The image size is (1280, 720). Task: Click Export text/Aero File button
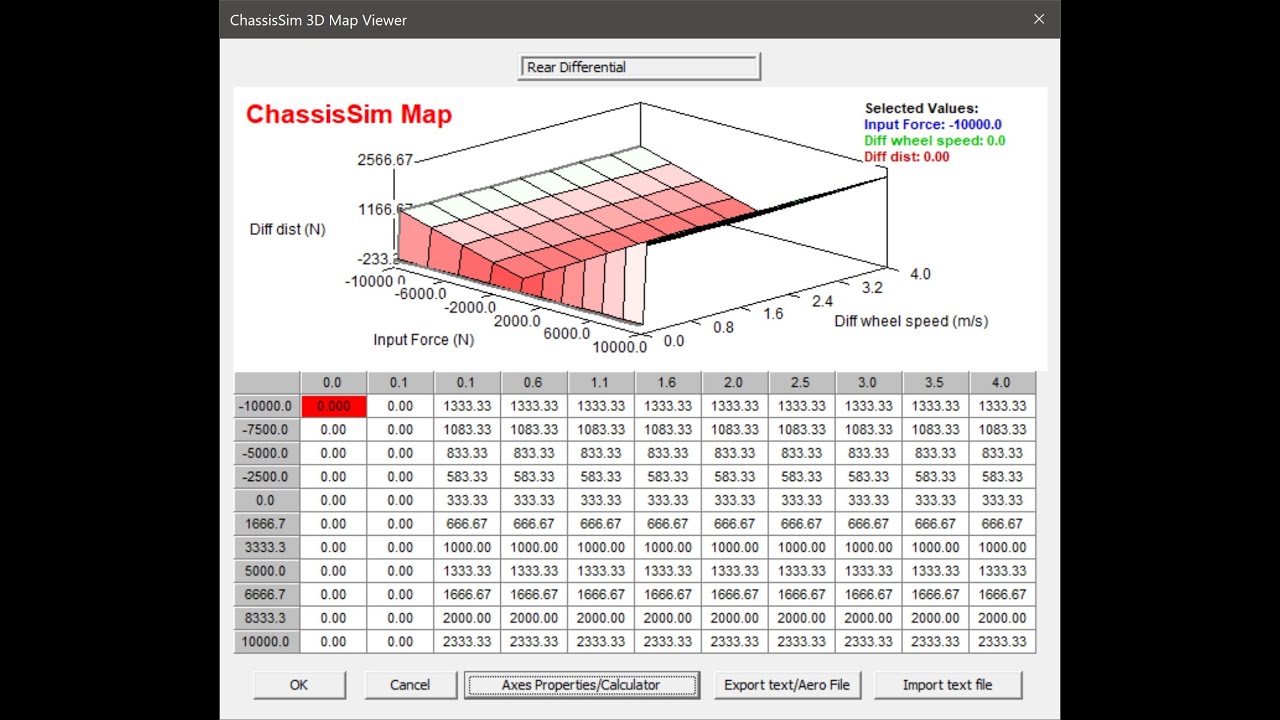click(x=787, y=685)
